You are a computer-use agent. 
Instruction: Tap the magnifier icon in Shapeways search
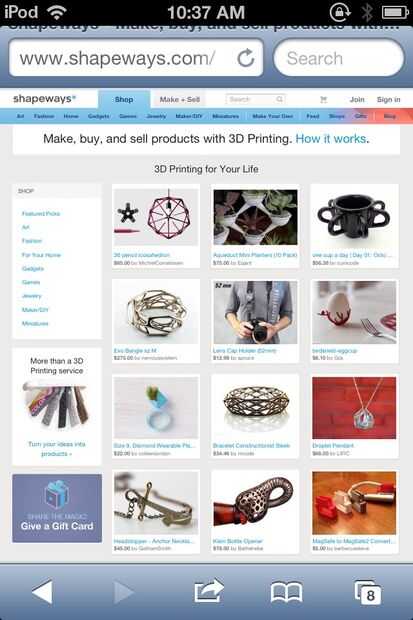[280, 99]
